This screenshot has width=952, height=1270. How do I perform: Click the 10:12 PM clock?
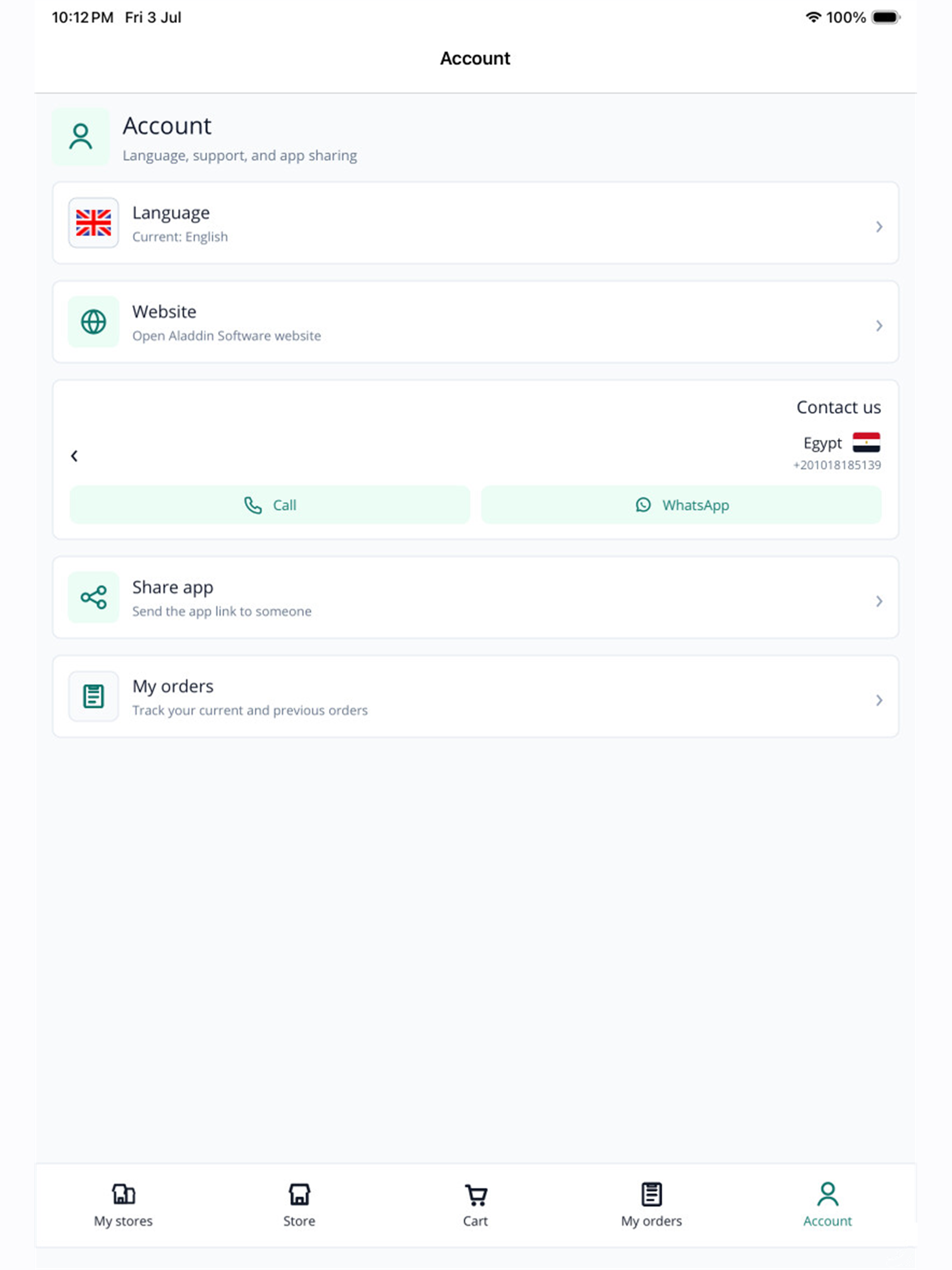(83, 17)
